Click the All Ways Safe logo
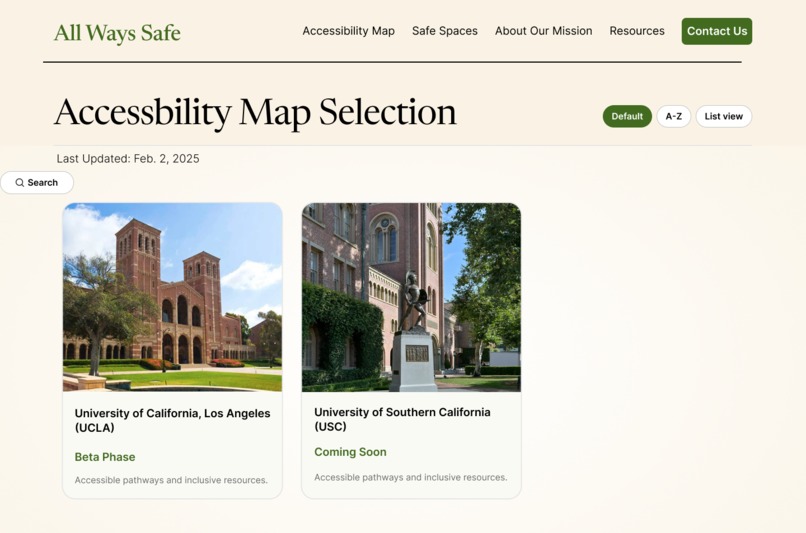The width and height of the screenshot is (806, 533). click(117, 33)
